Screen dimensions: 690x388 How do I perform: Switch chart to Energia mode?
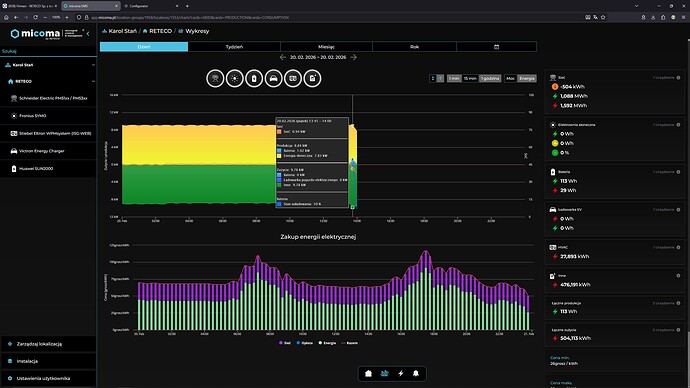(527, 78)
